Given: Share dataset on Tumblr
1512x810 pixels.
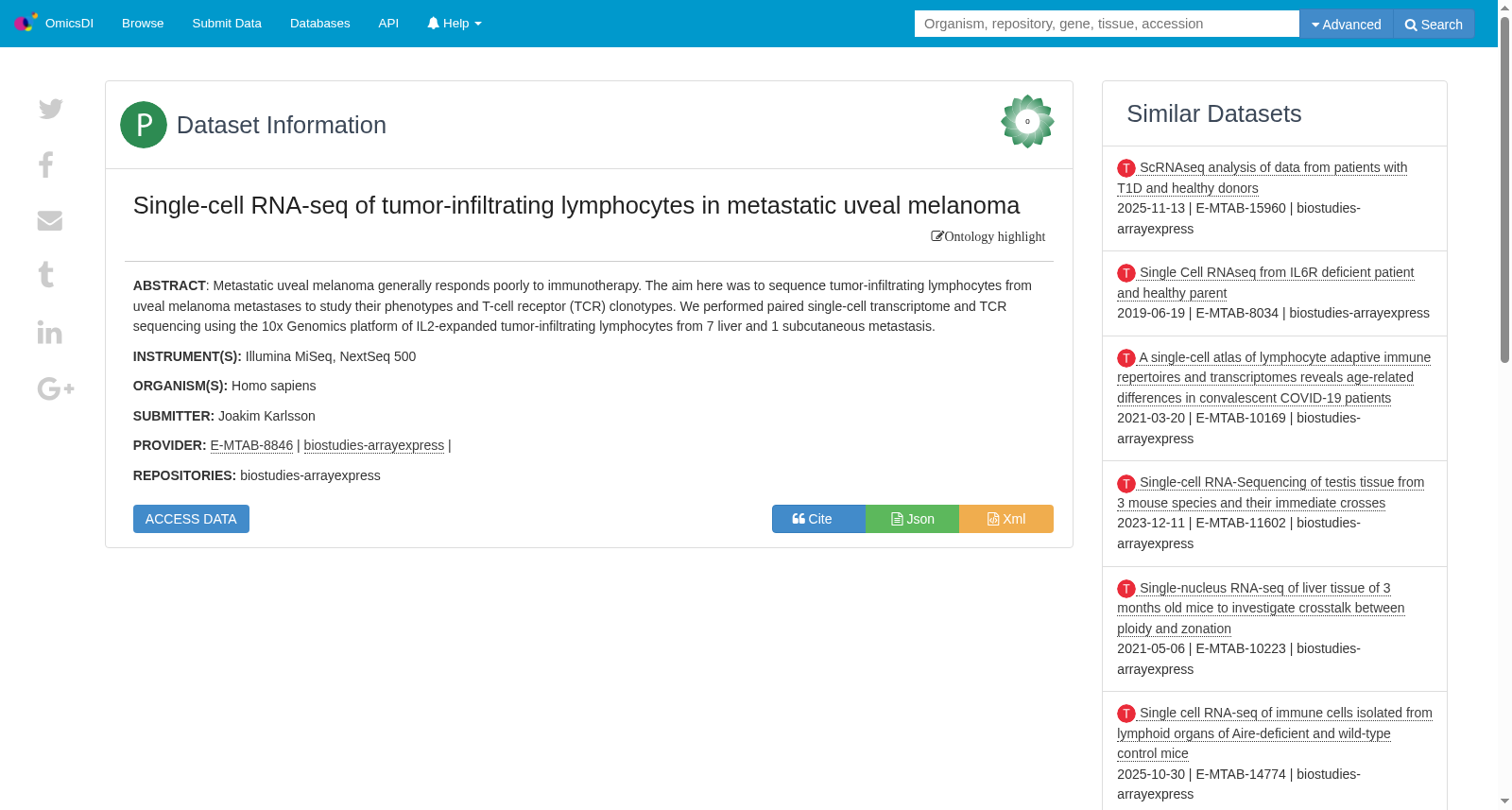Looking at the screenshot, I should [x=45, y=275].
